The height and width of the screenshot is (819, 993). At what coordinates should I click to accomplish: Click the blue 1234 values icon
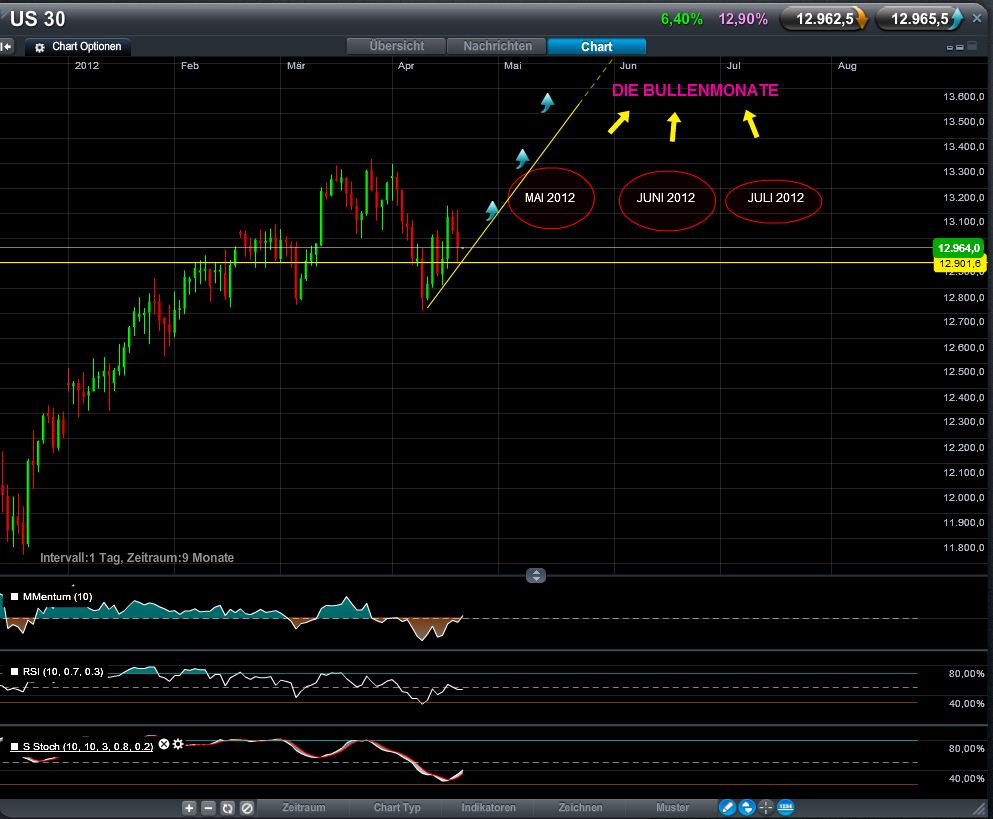[x=785, y=808]
